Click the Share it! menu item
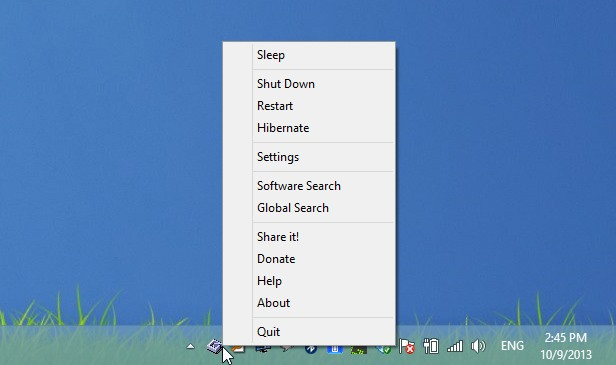616x365 pixels. [x=309, y=237]
